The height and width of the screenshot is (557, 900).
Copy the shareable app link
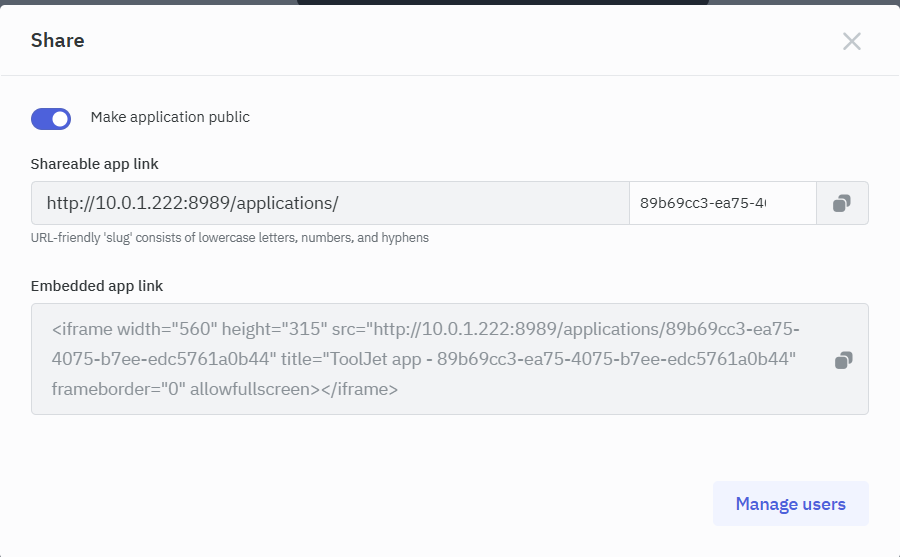(842, 203)
